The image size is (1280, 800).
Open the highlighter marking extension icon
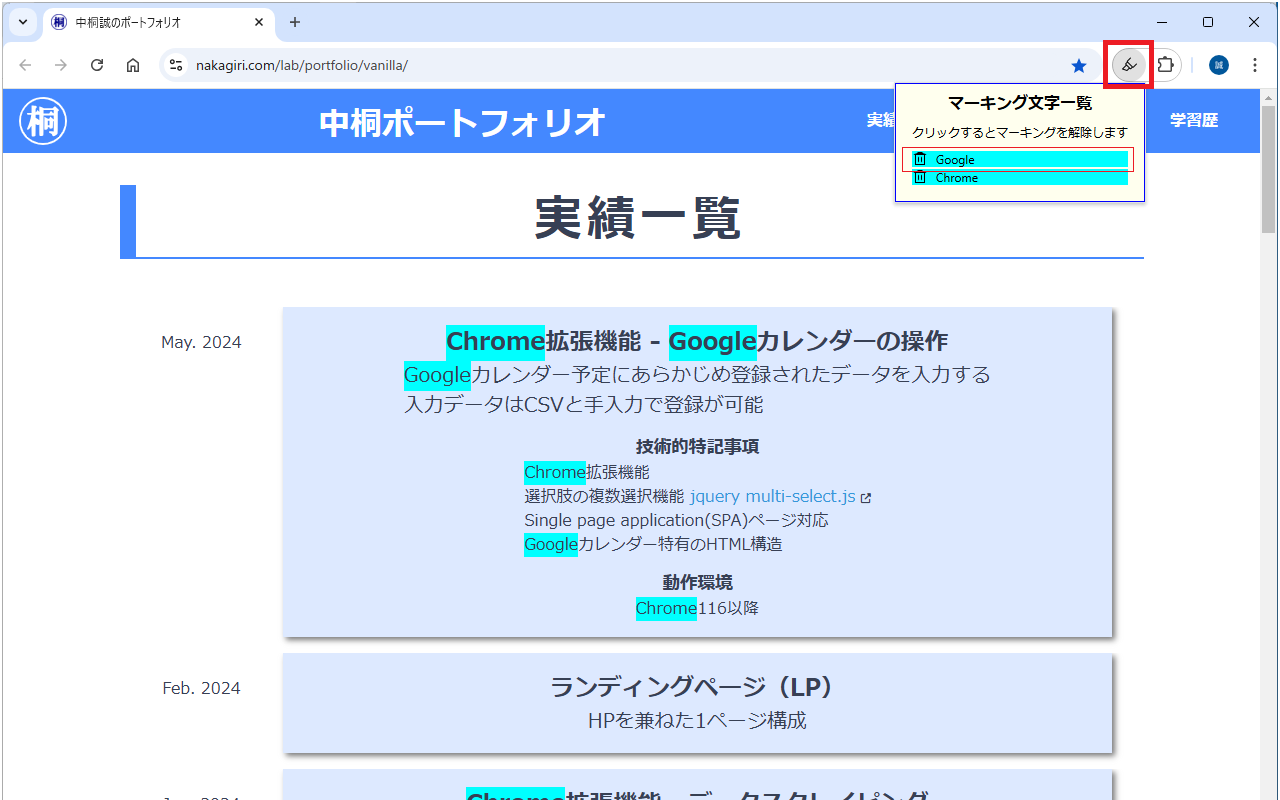[1129, 65]
